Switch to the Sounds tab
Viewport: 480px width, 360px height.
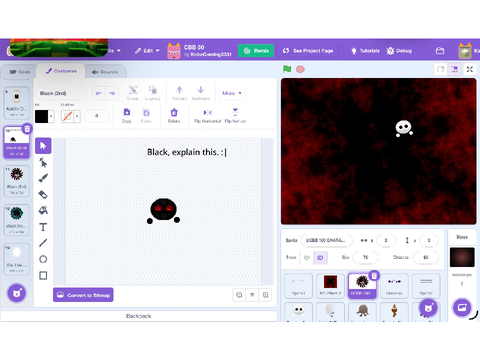[105, 72]
